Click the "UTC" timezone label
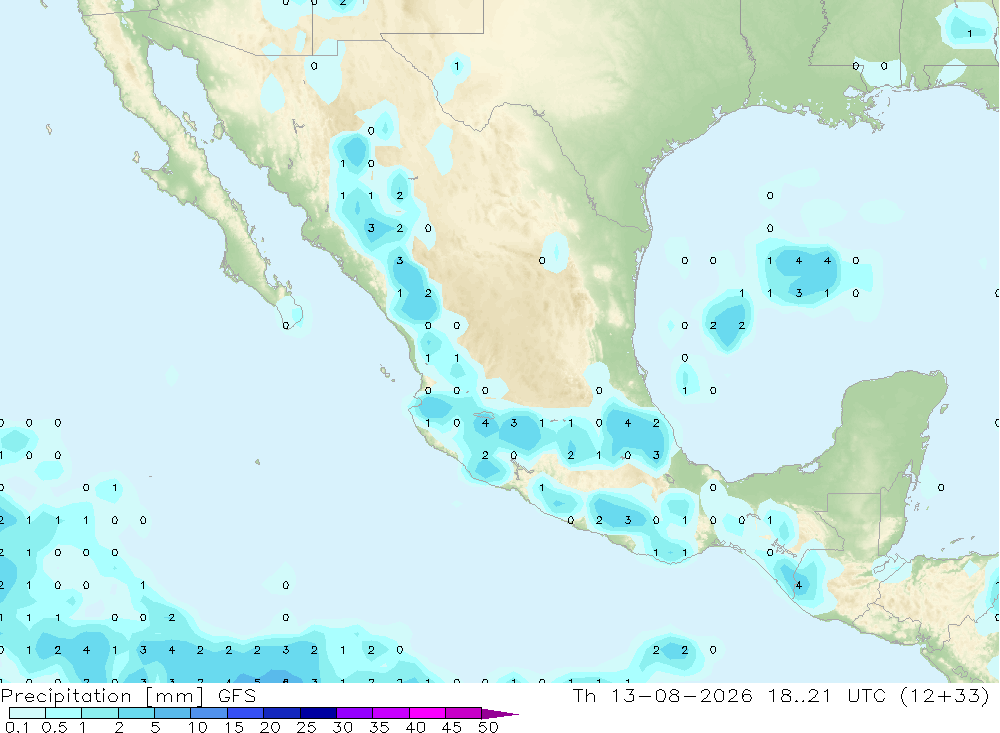The height and width of the screenshot is (733, 1000). pos(867,695)
